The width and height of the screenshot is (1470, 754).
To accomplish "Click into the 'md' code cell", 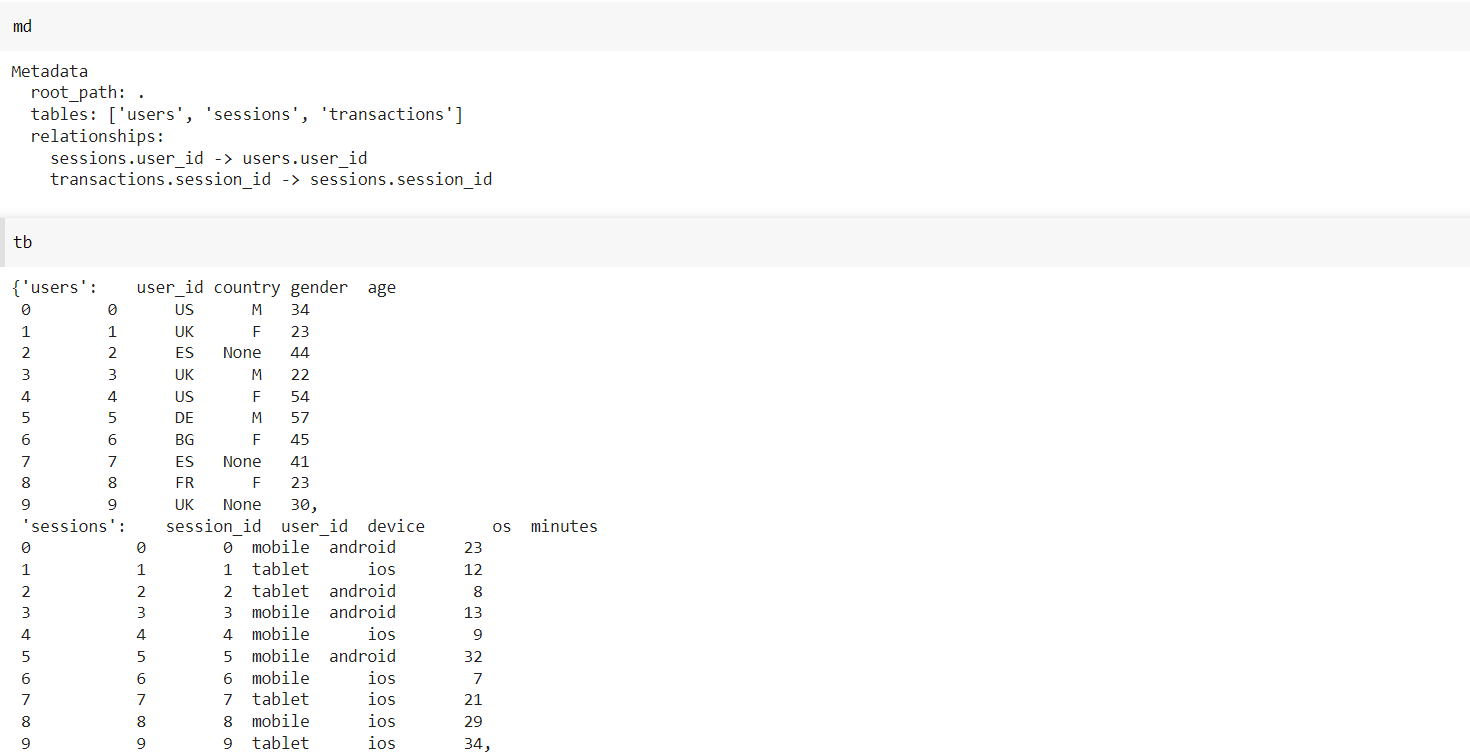I will coord(735,27).
